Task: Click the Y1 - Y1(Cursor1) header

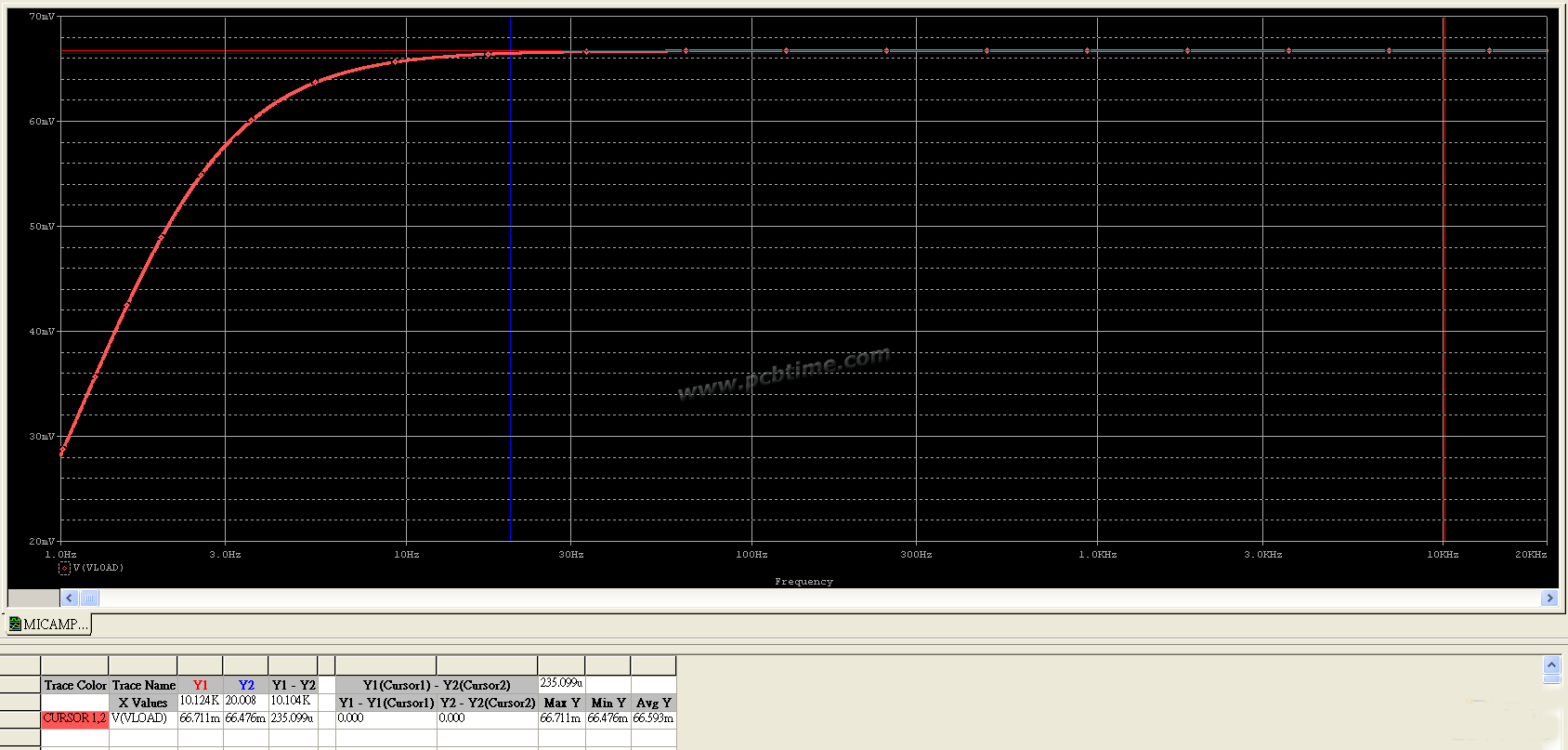Action: [386, 703]
